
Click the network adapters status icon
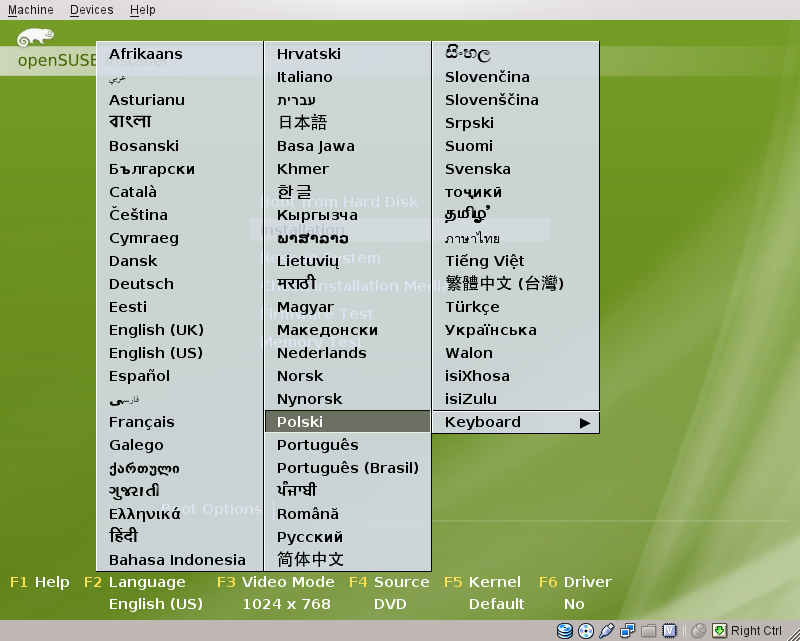(628, 631)
